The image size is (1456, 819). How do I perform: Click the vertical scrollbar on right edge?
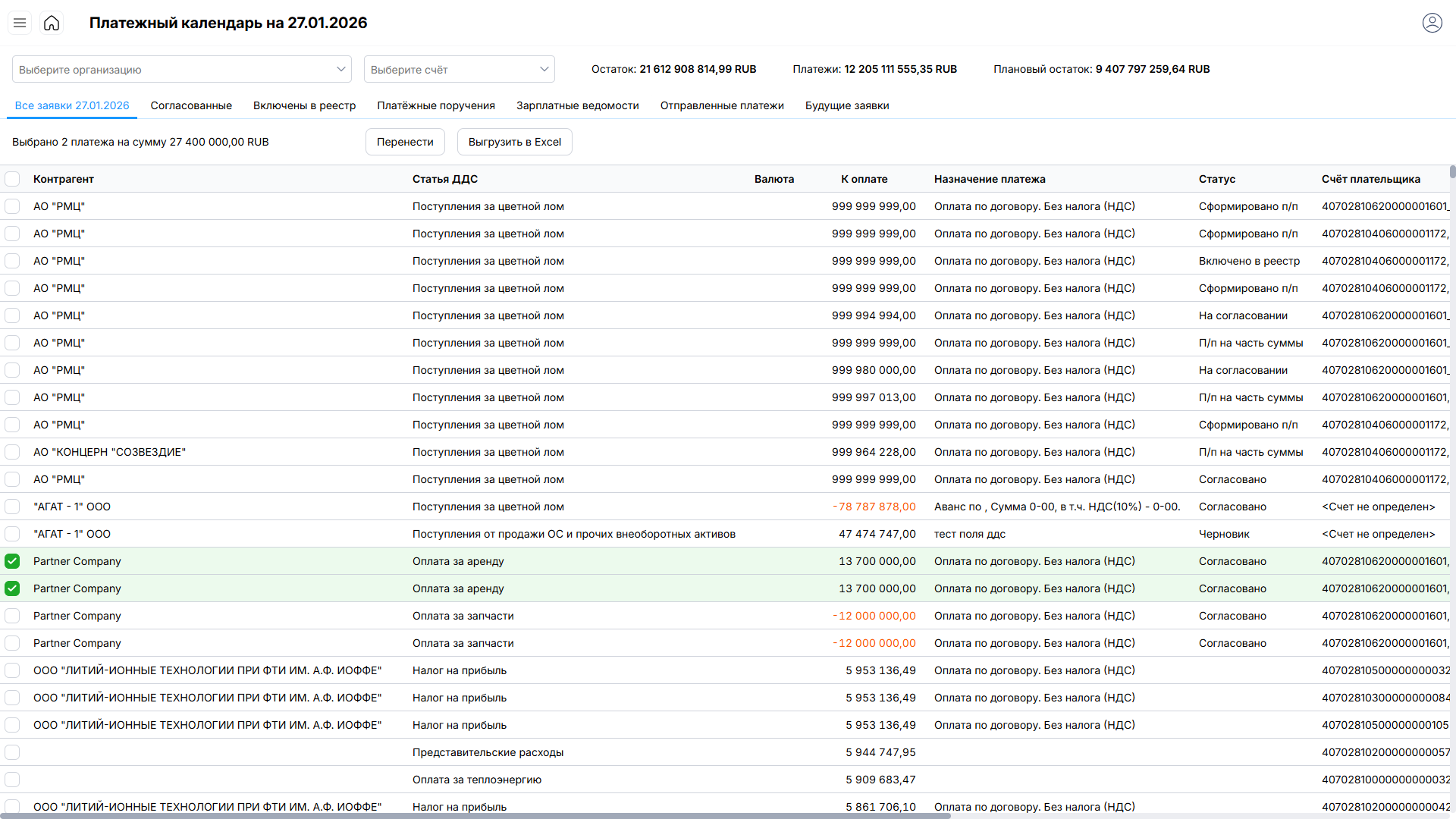pyautogui.click(x=1452, y=172)
